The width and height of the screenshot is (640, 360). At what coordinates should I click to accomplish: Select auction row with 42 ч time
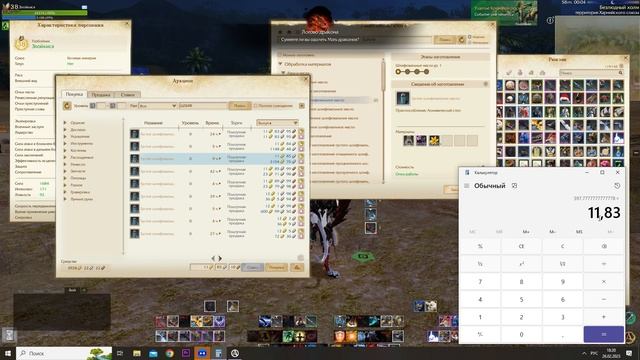click(217, 171)
